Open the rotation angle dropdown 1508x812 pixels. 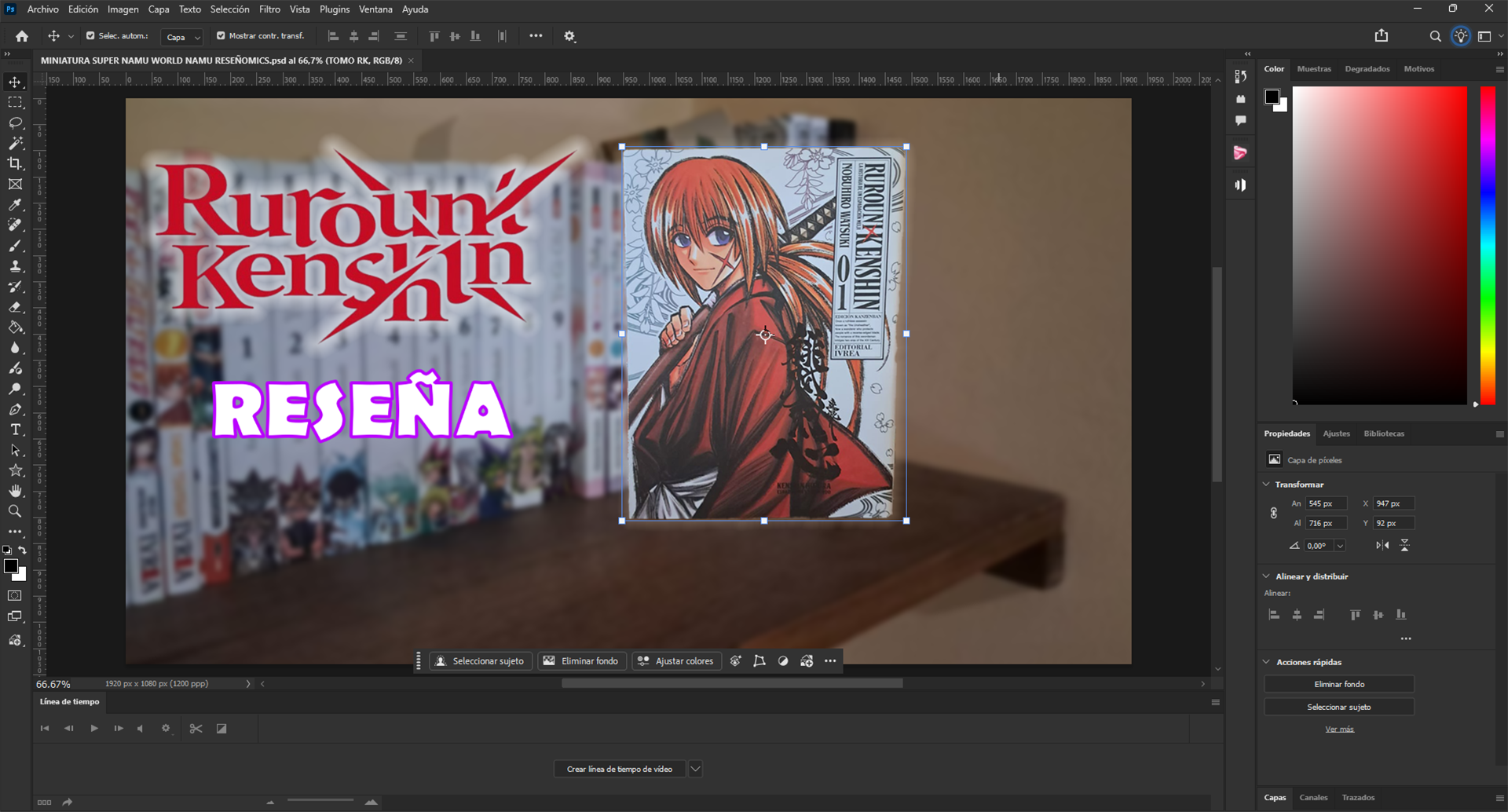coord(1340,546)
